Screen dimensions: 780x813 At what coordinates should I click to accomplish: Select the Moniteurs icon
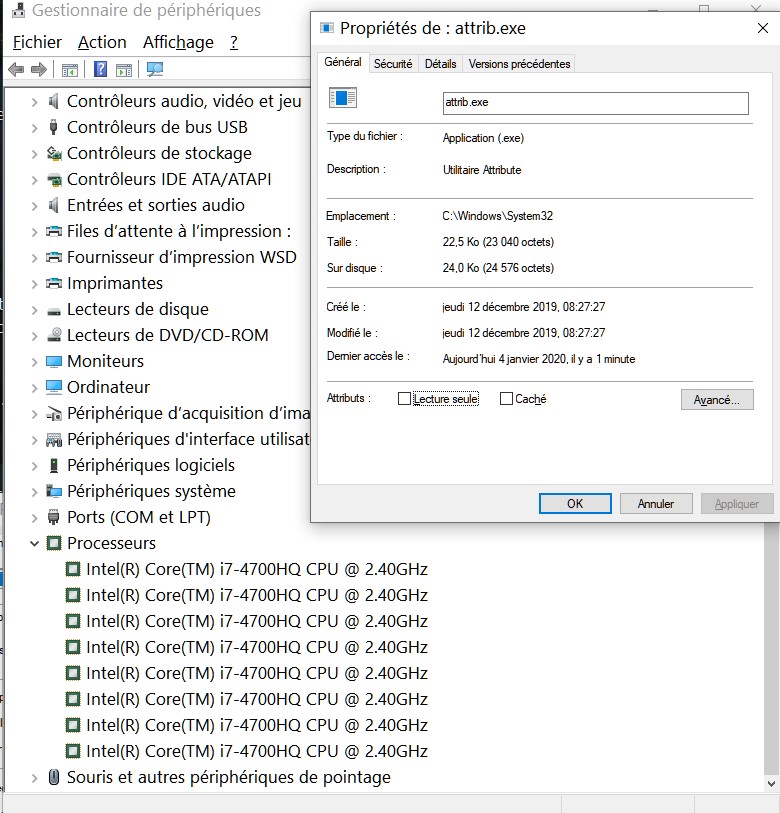click(x=54, y=361)
